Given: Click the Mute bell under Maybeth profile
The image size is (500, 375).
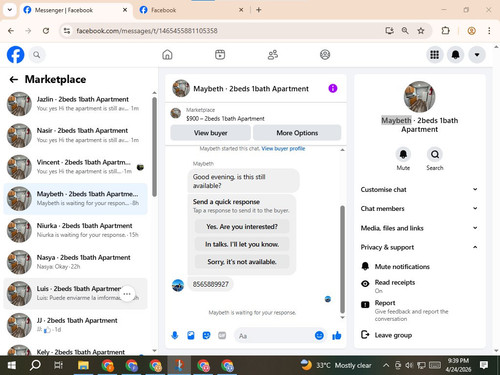Looking at the screenshot, I should [x=403, y=154].
